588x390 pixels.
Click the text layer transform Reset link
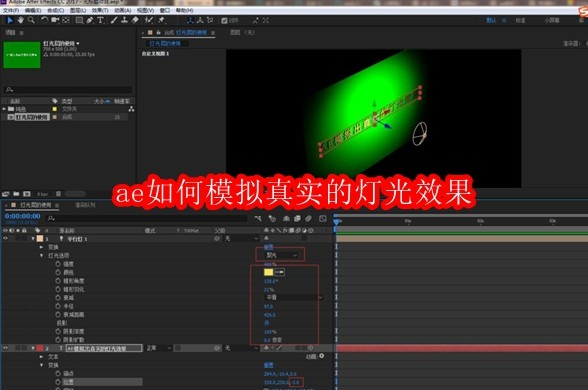tap(268, 365)
